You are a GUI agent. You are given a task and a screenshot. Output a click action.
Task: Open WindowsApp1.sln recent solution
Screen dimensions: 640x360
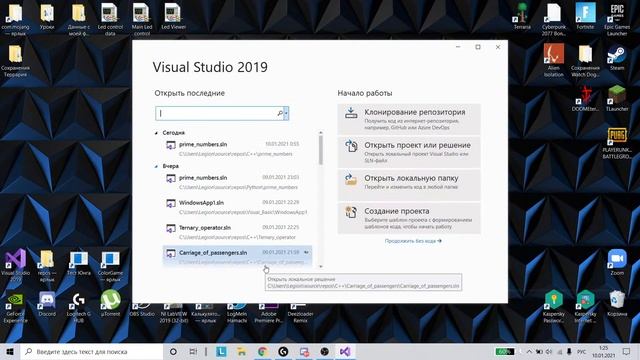(x=237, y=207)
